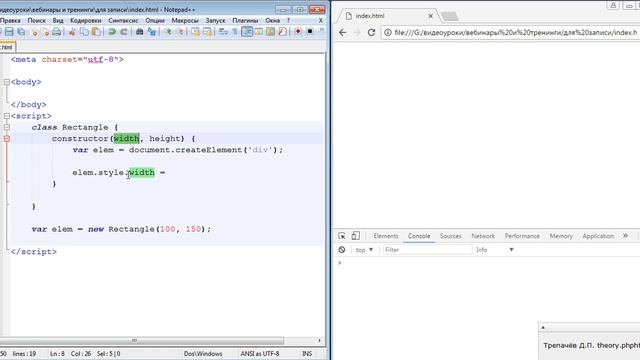Show more DevTools tabs chevron
Screen dimensions: 640x360
click(x=625, y=236)
